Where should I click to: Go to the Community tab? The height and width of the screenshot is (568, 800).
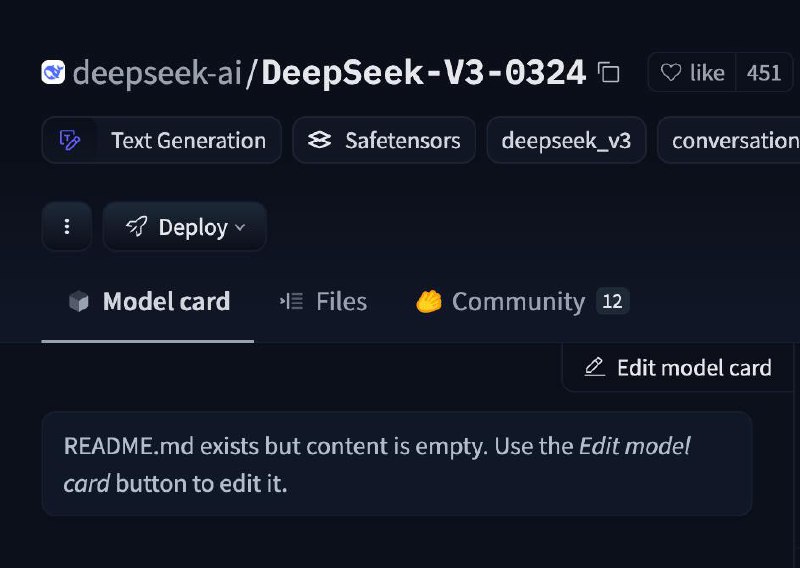tap(517, 301)
